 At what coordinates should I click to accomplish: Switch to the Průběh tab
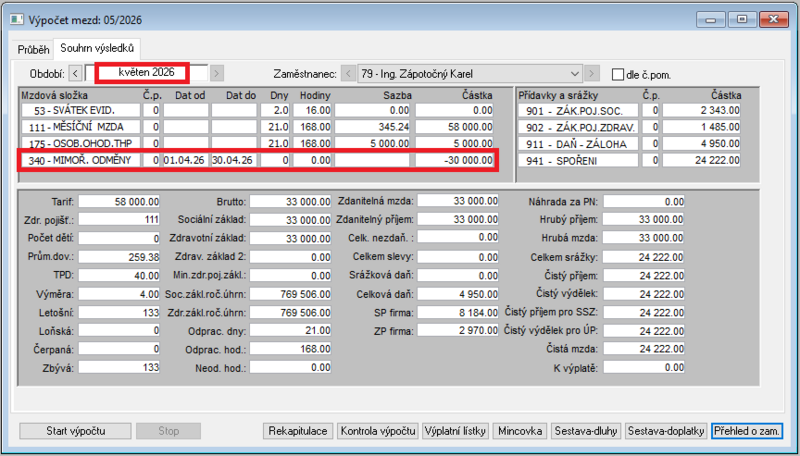pyautogui.click(x=33, y=49)
